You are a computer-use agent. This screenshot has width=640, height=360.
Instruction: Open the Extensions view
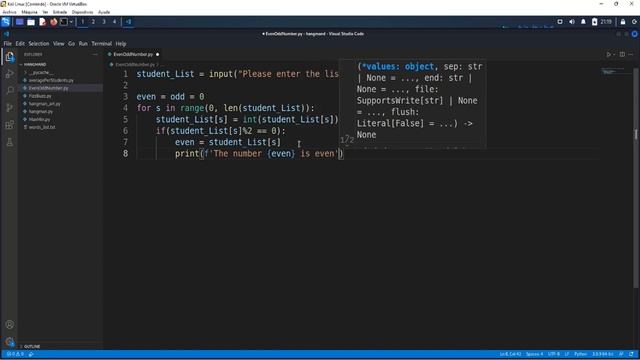pos(9,125)
